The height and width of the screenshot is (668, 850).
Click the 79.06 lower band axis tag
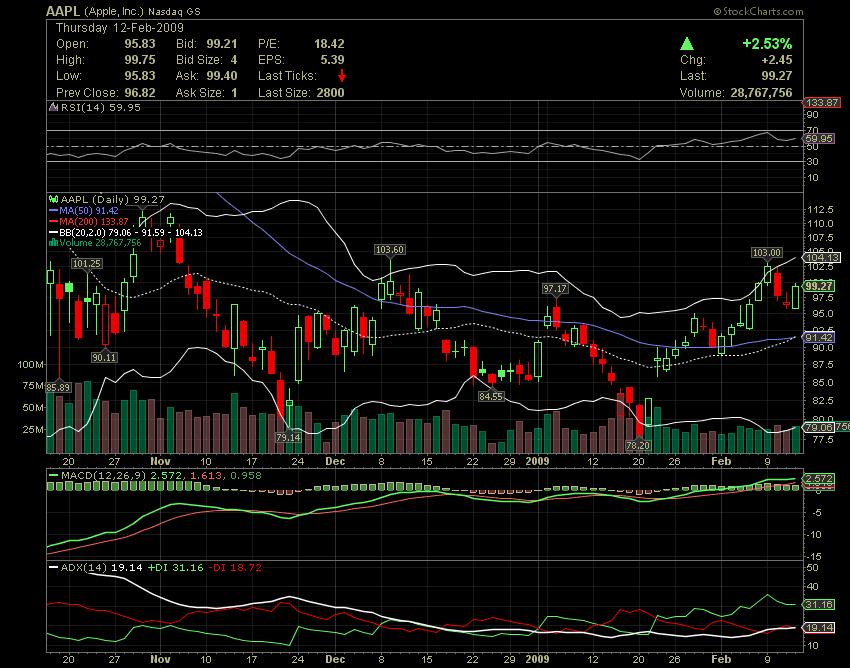click(819, 427)
